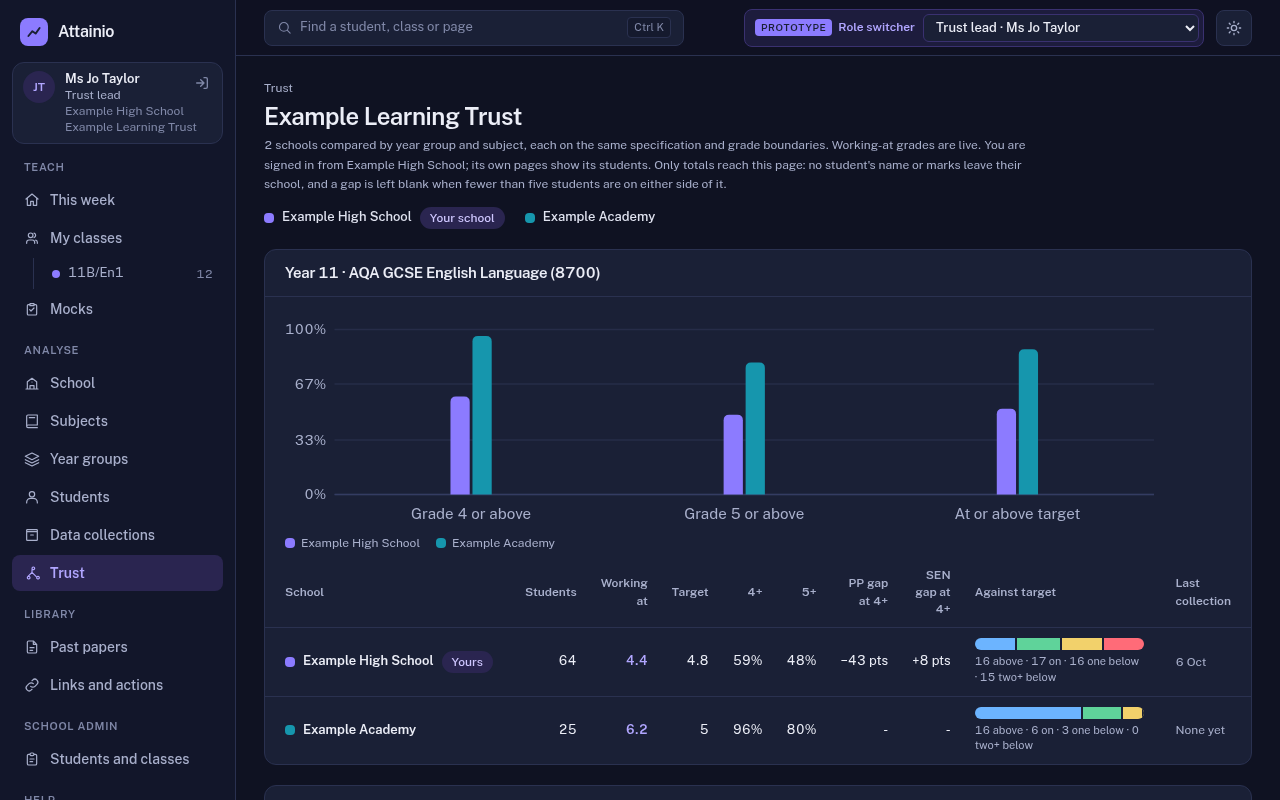The width and height of the screenshot is (1280, 800).
Task: Click the network icon next to Trust
Action: click(33, 573)
